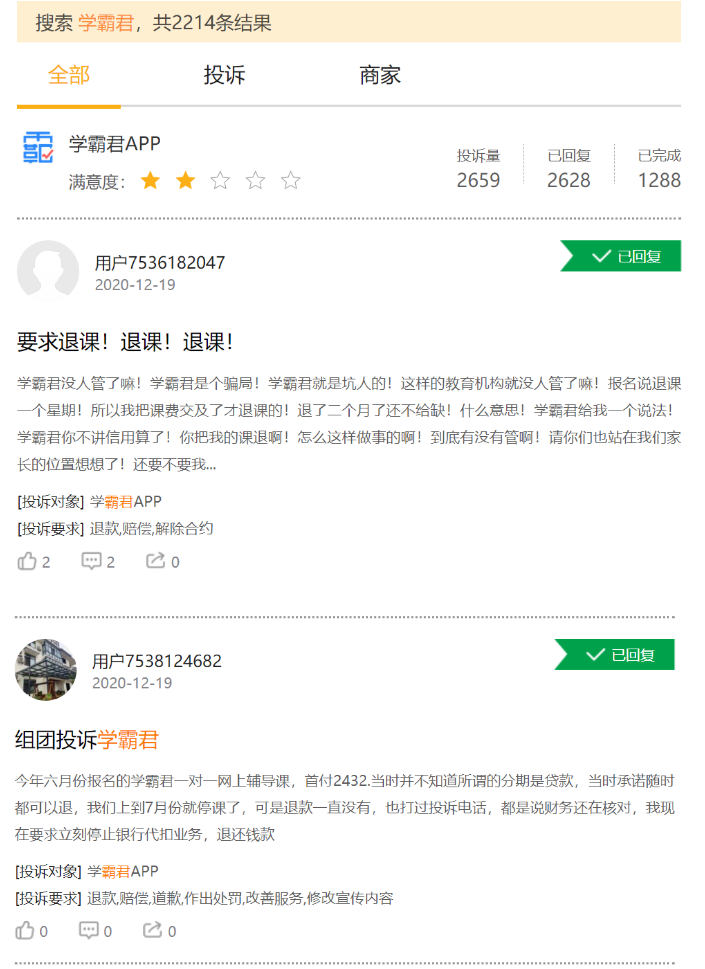Switch to the 全部 tab

pos(69,75)
